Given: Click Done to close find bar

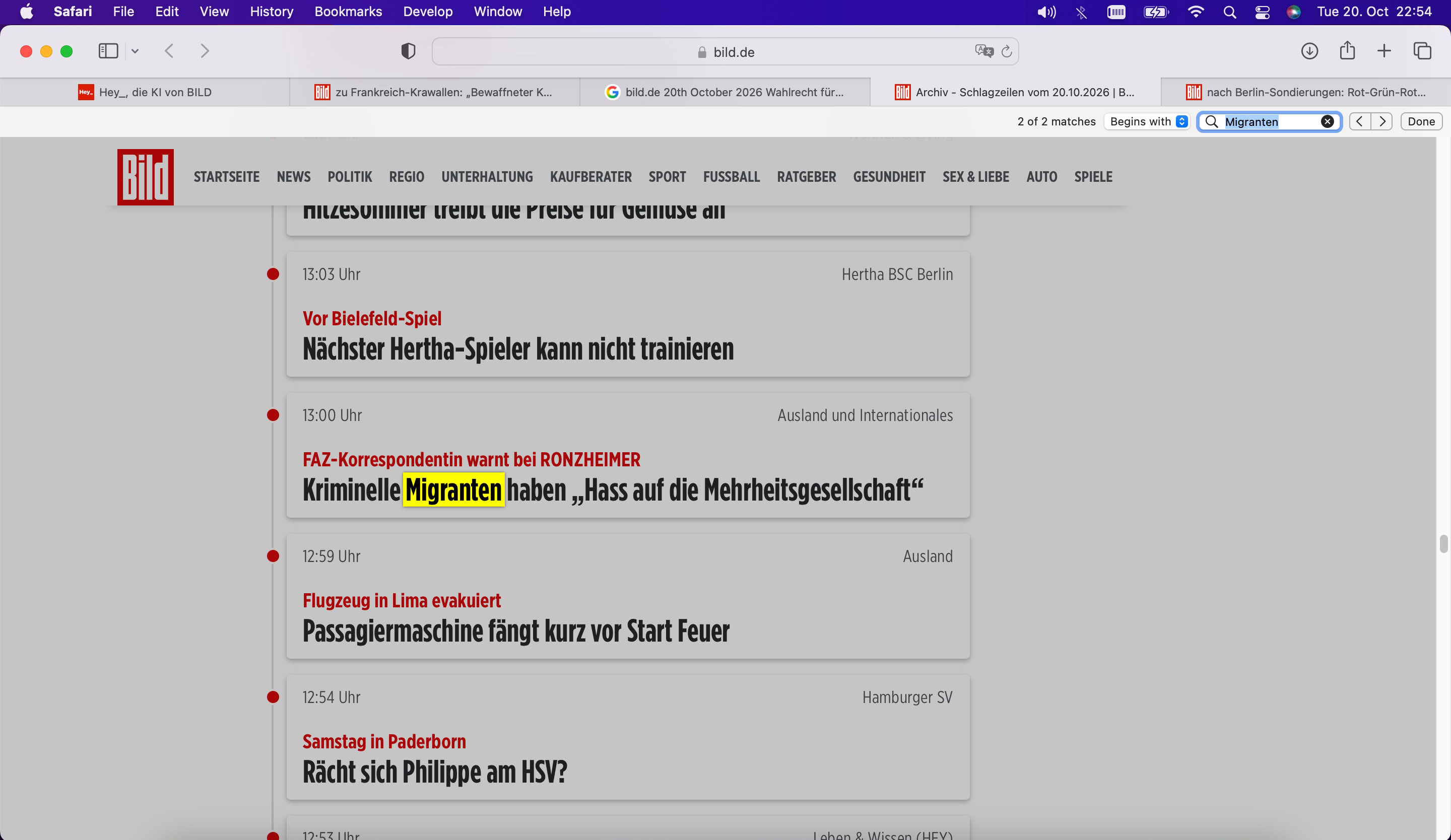Looking at the screenshot, I should coord(1421,121).
